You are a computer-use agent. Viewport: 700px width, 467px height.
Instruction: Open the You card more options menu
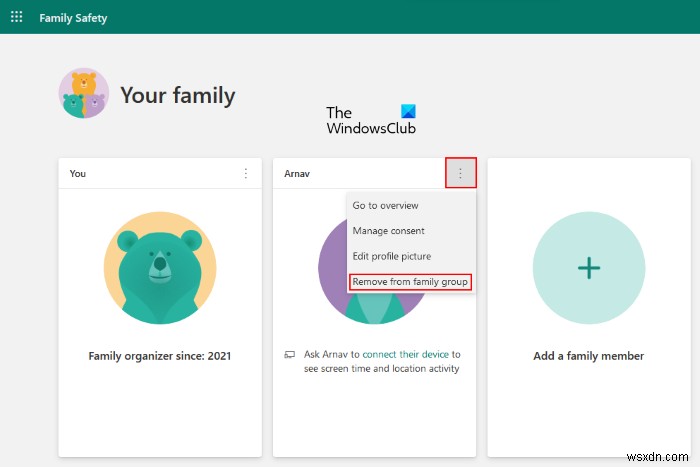[246, 174]
